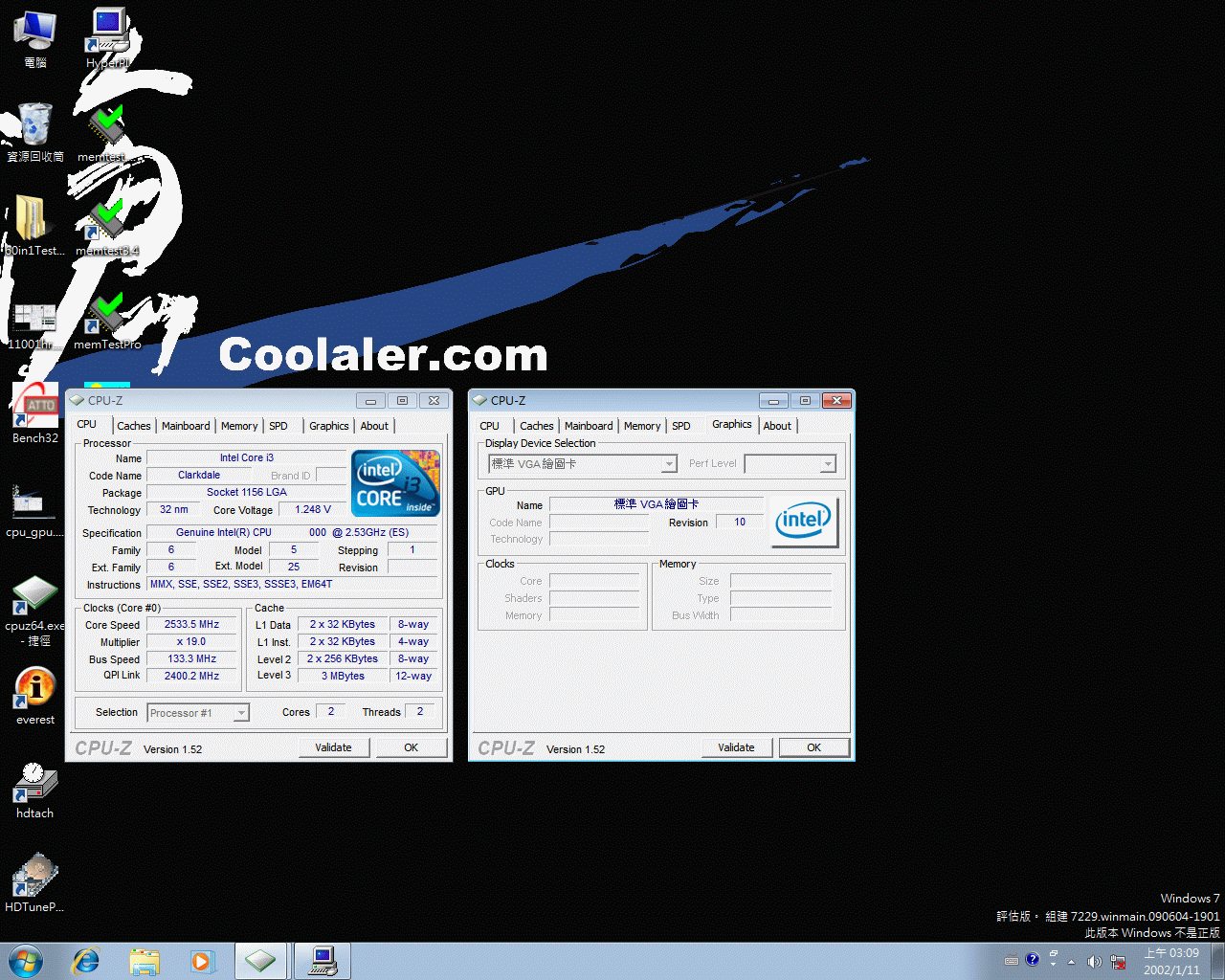
Task: Click the Multiplier x 19.0 value
Action: (x=191, y=641)
